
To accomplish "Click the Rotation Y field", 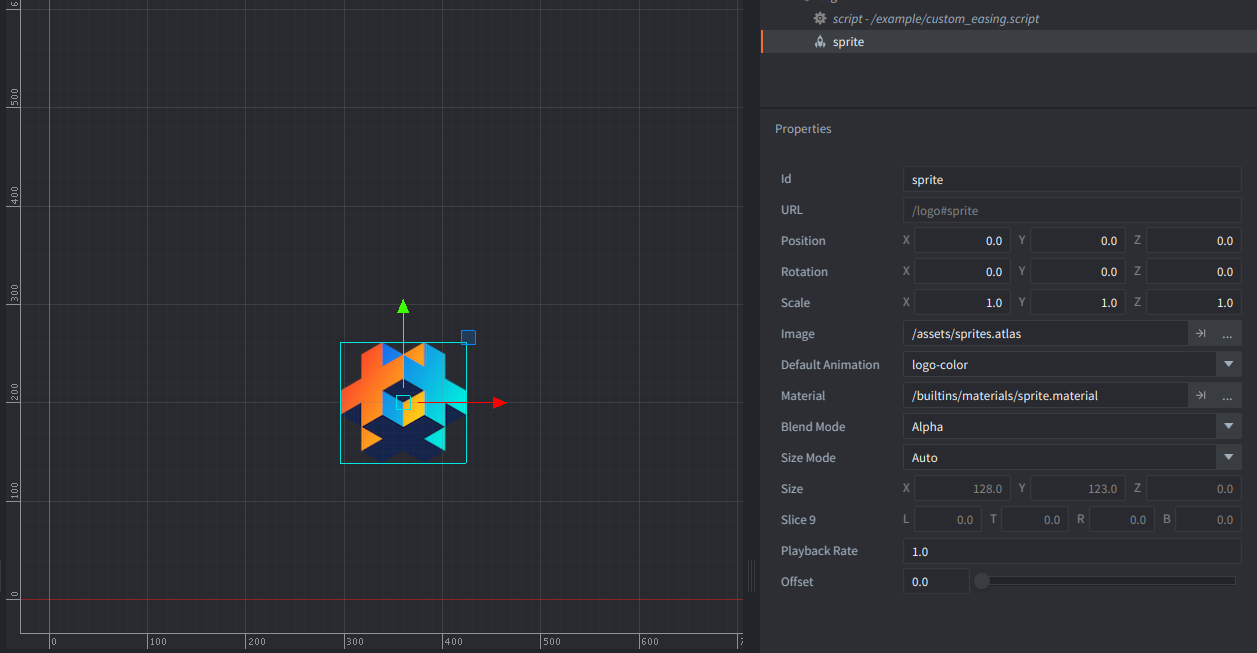I will point(1078,272).
